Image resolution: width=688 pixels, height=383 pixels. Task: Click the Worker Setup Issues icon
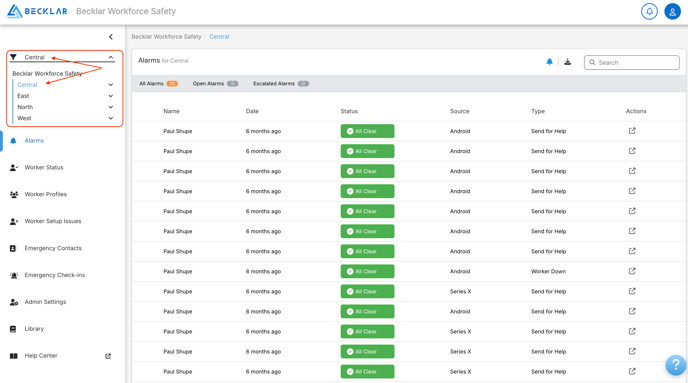(14, 222)
